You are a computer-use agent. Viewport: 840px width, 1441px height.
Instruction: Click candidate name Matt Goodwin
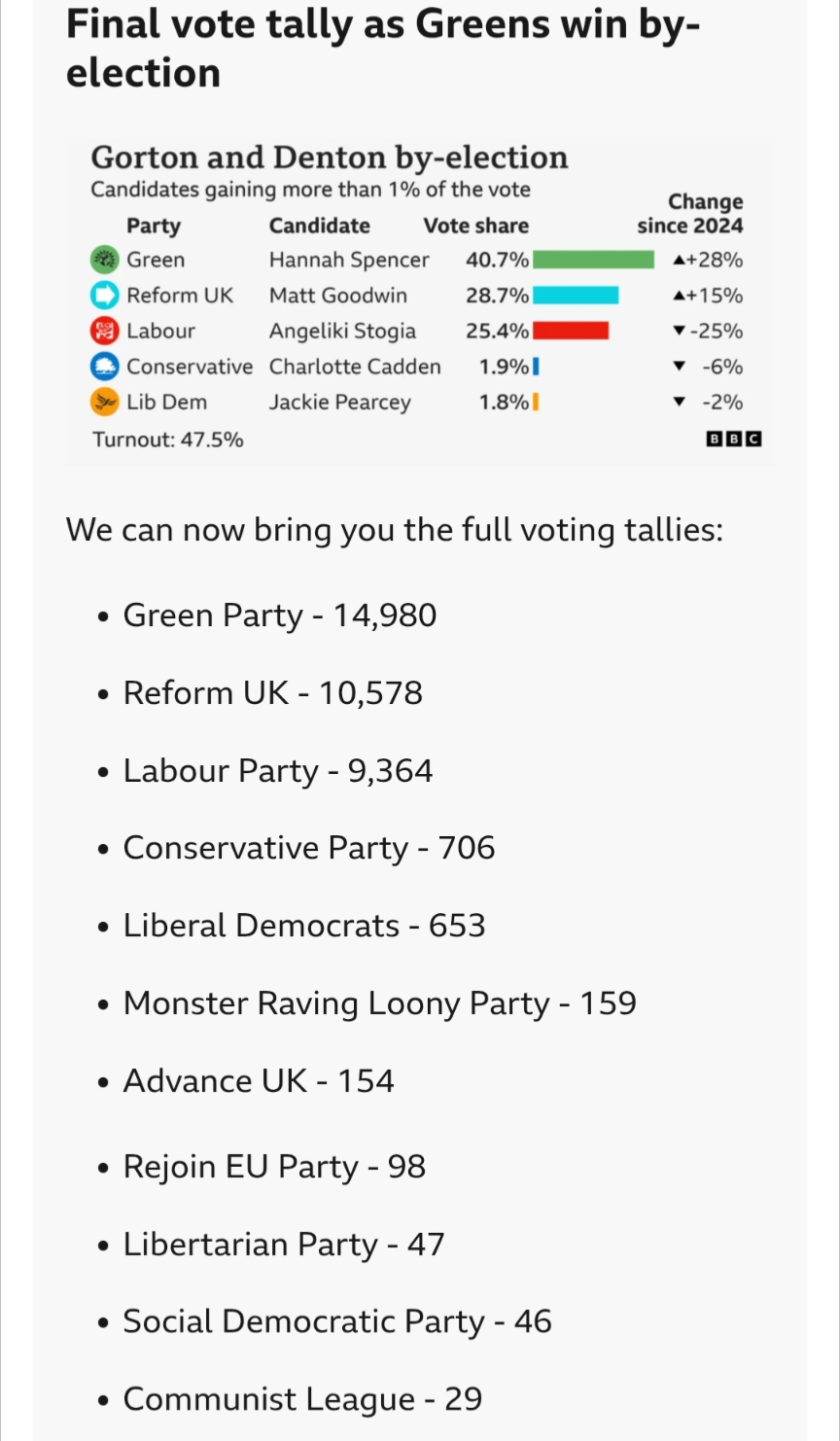click(338, 296)
